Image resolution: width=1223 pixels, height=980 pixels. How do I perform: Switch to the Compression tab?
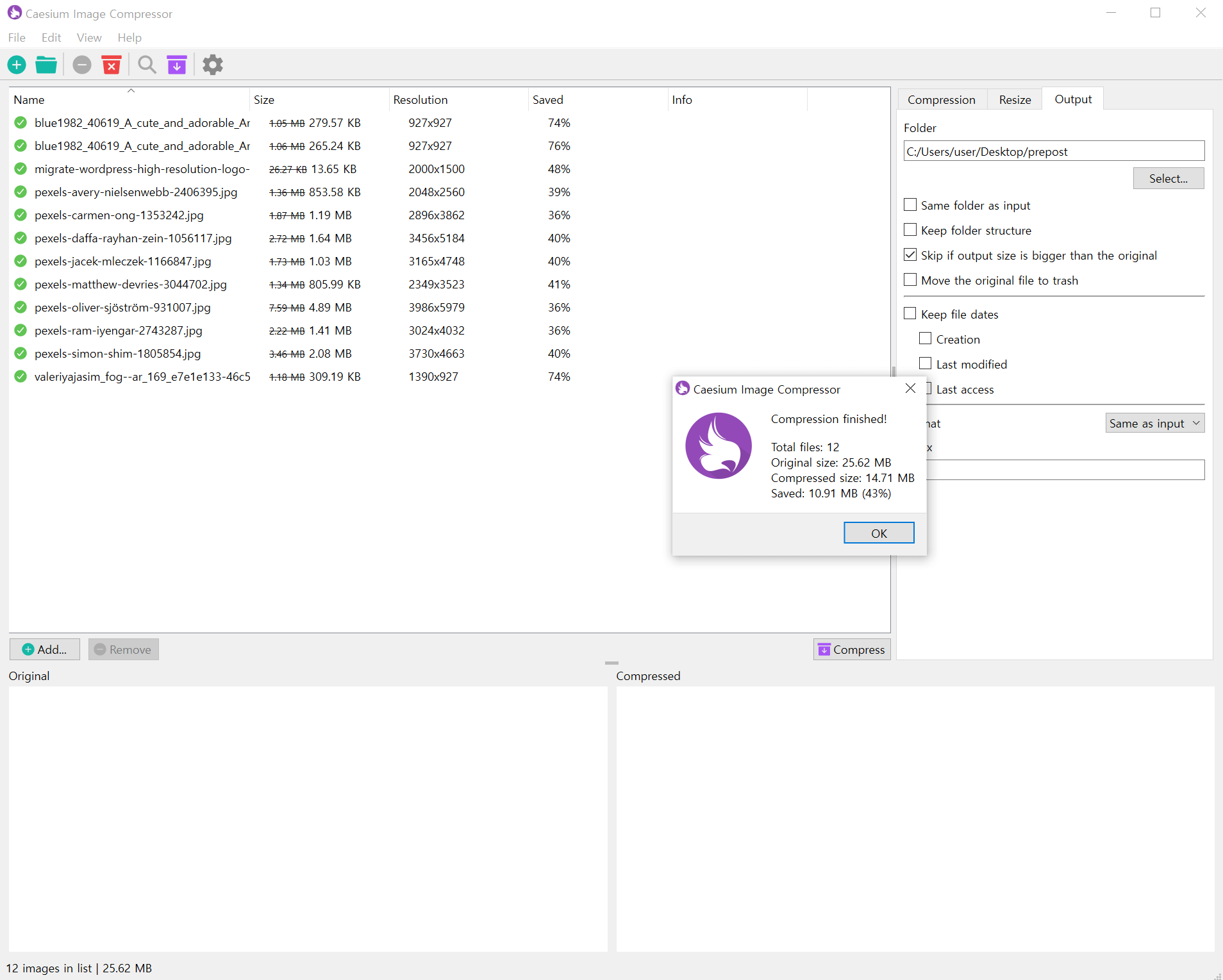[942, 99]
